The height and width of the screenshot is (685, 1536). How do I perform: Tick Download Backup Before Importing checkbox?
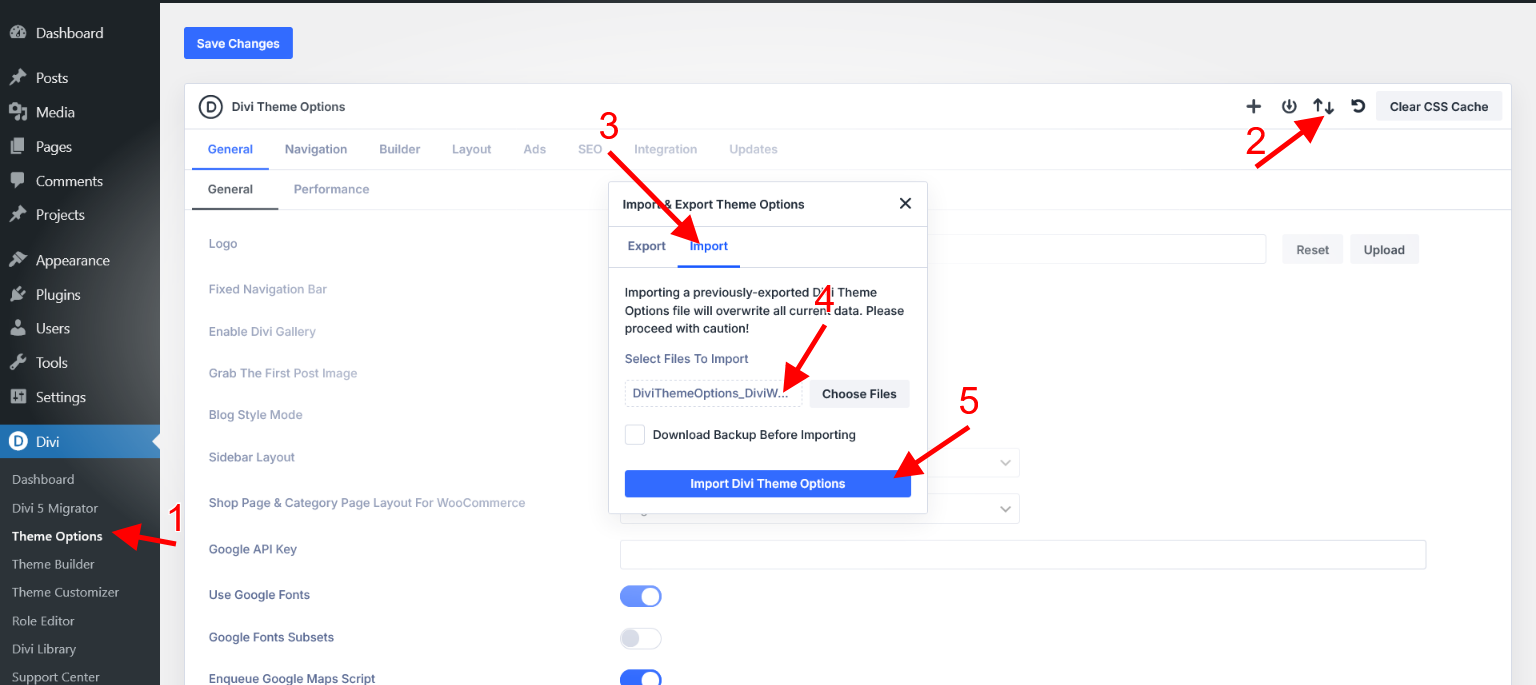coord(635,435)
